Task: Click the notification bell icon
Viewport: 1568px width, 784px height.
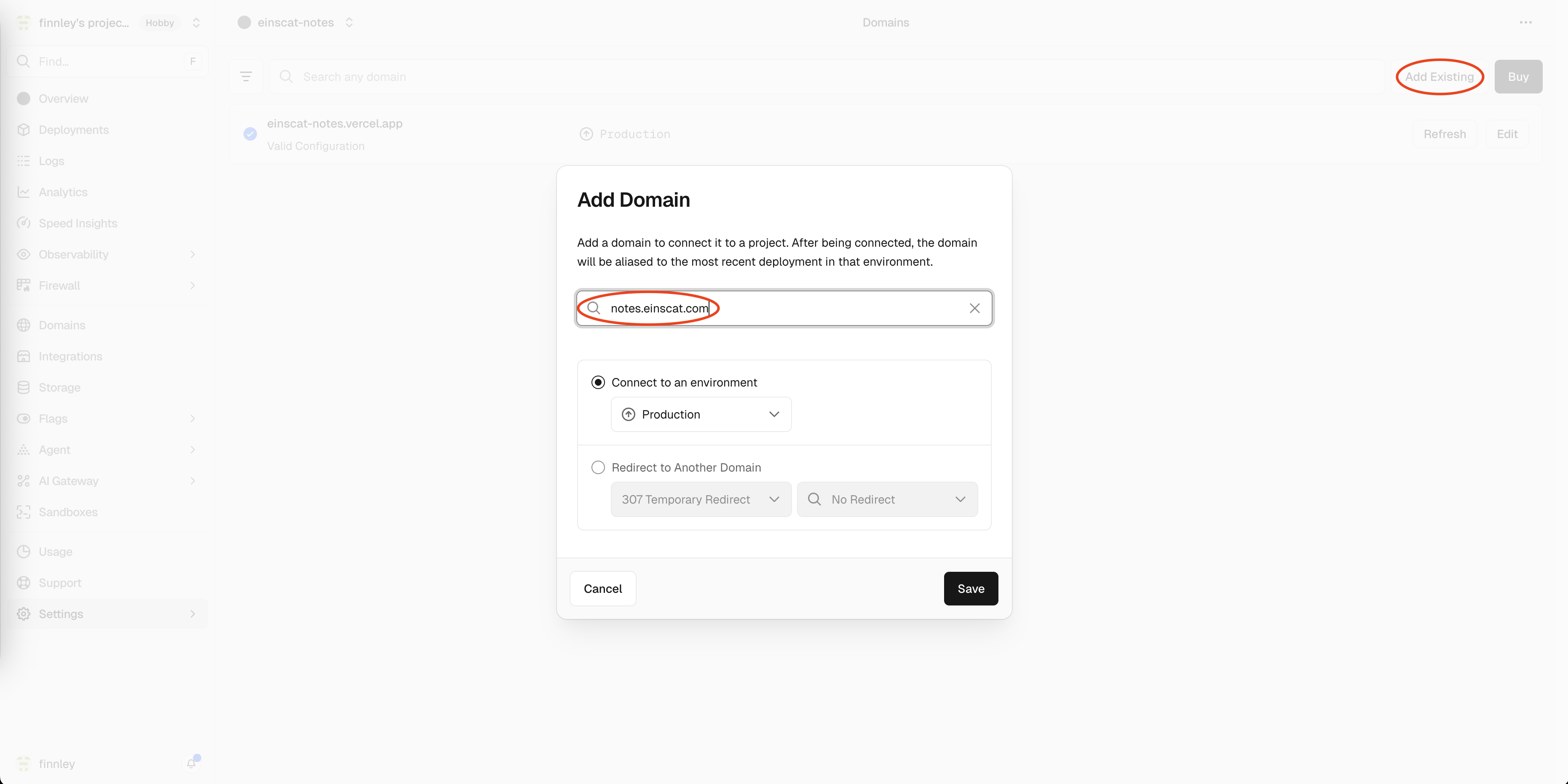Action: coord(192,763)
